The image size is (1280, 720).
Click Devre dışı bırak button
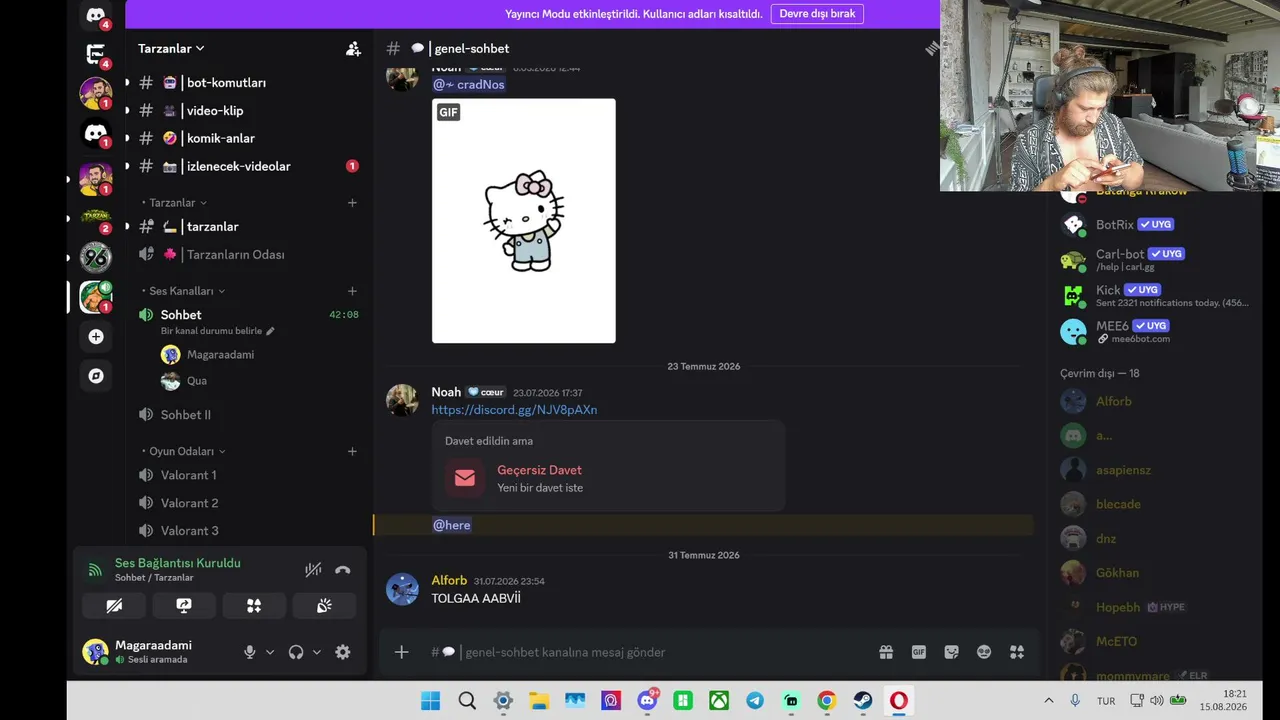pyautogui.click(x=817, y=14)
